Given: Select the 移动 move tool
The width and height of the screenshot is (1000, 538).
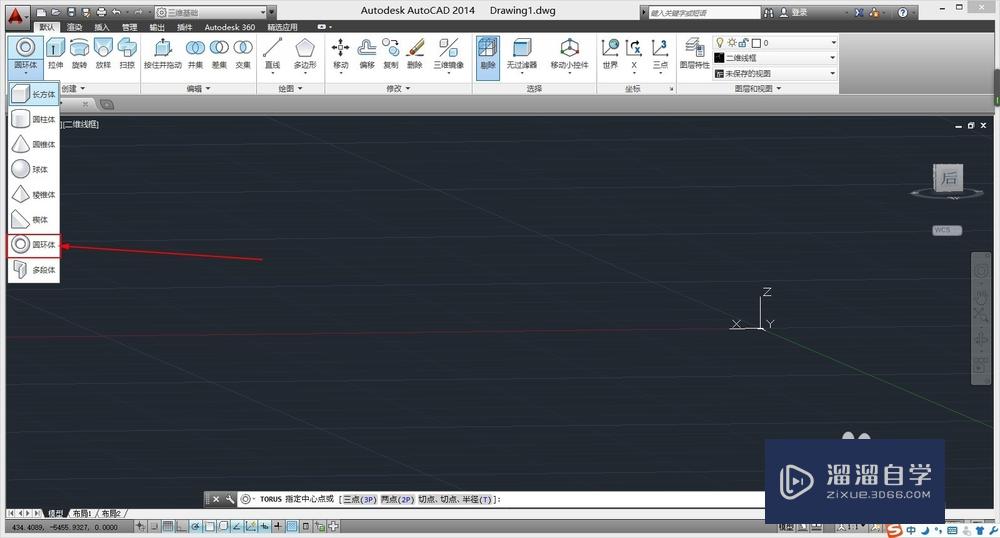Looking at the screenshot, I should pyautogui.click(x=341, y=54).
